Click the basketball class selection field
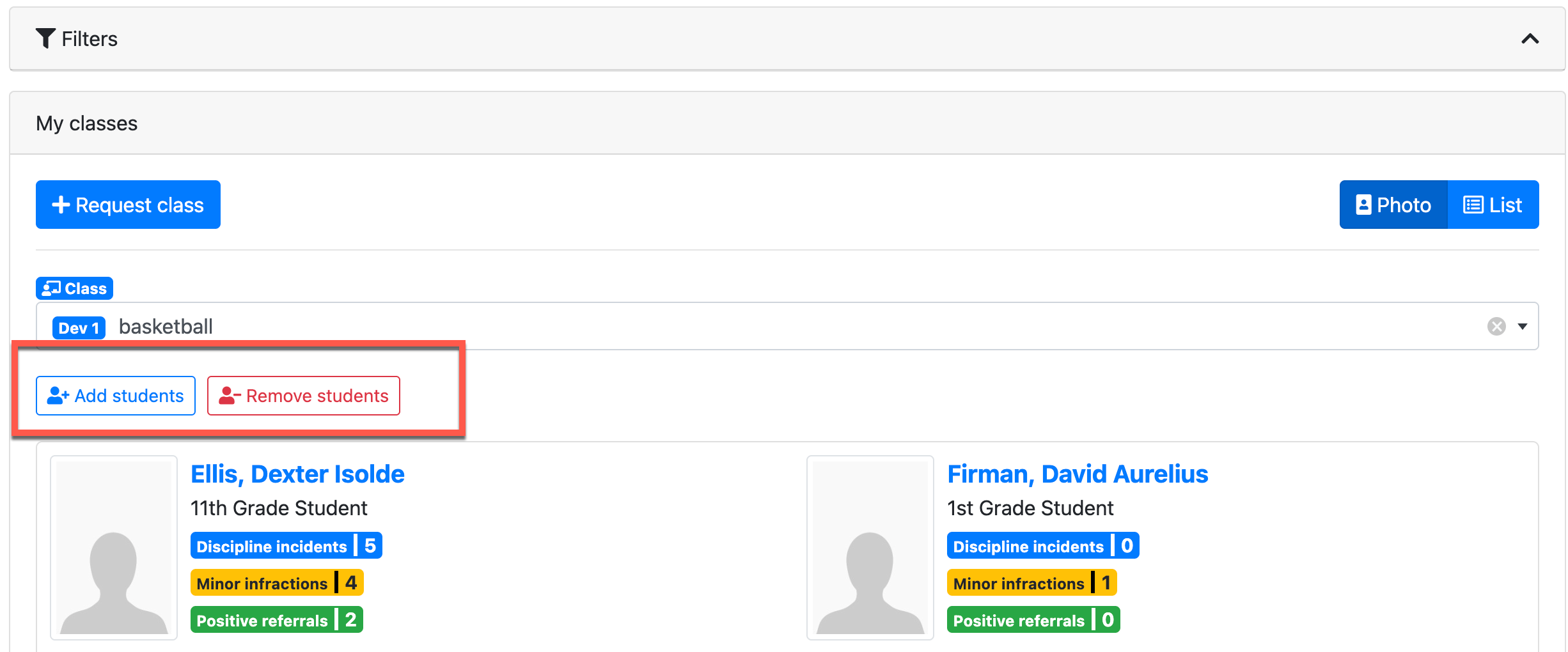Screen dimensions: 1568x652 767,327
